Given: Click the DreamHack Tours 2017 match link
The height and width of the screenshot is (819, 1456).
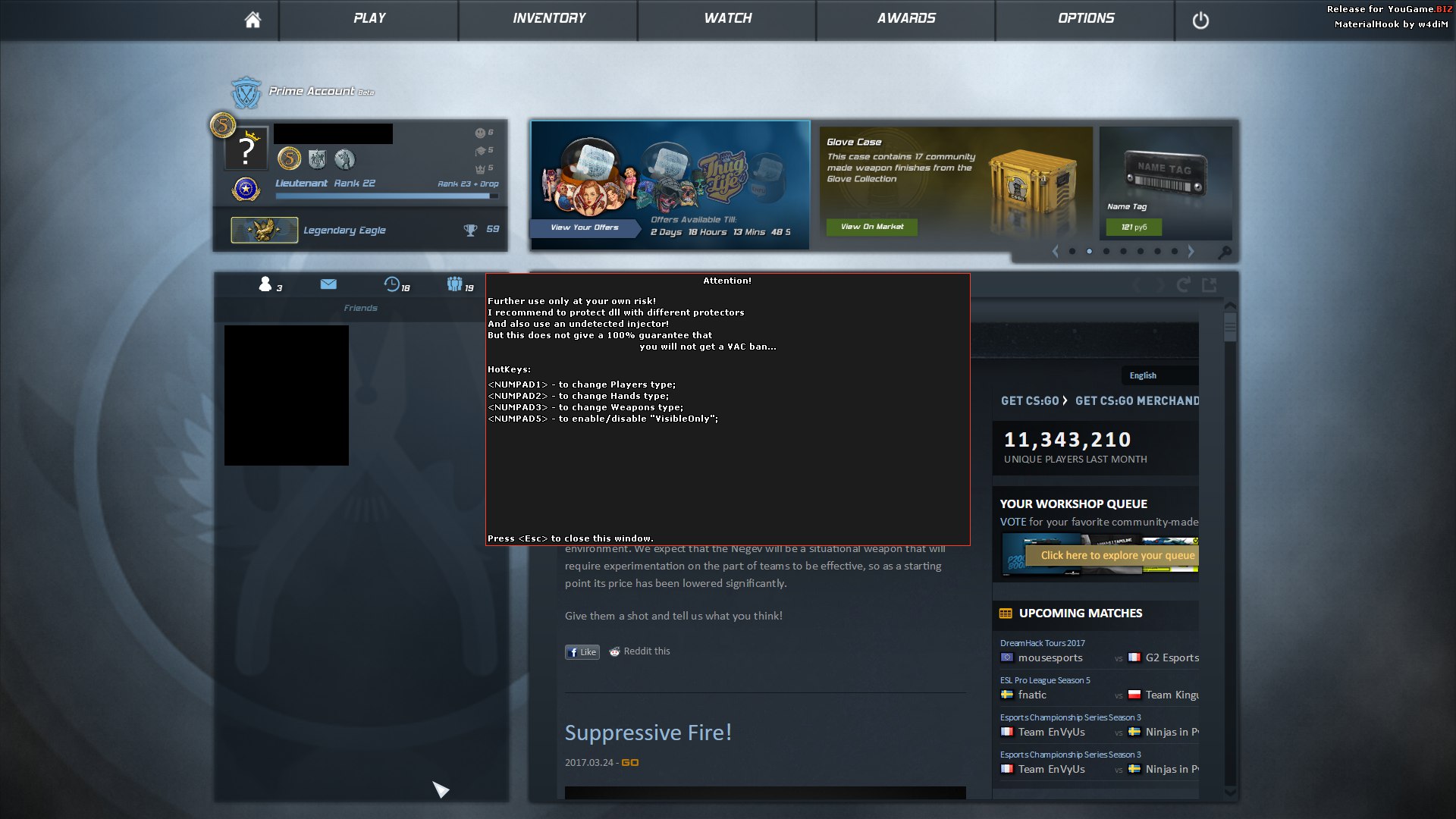Looking at the screenshot, I should [x=1042, y=643].
